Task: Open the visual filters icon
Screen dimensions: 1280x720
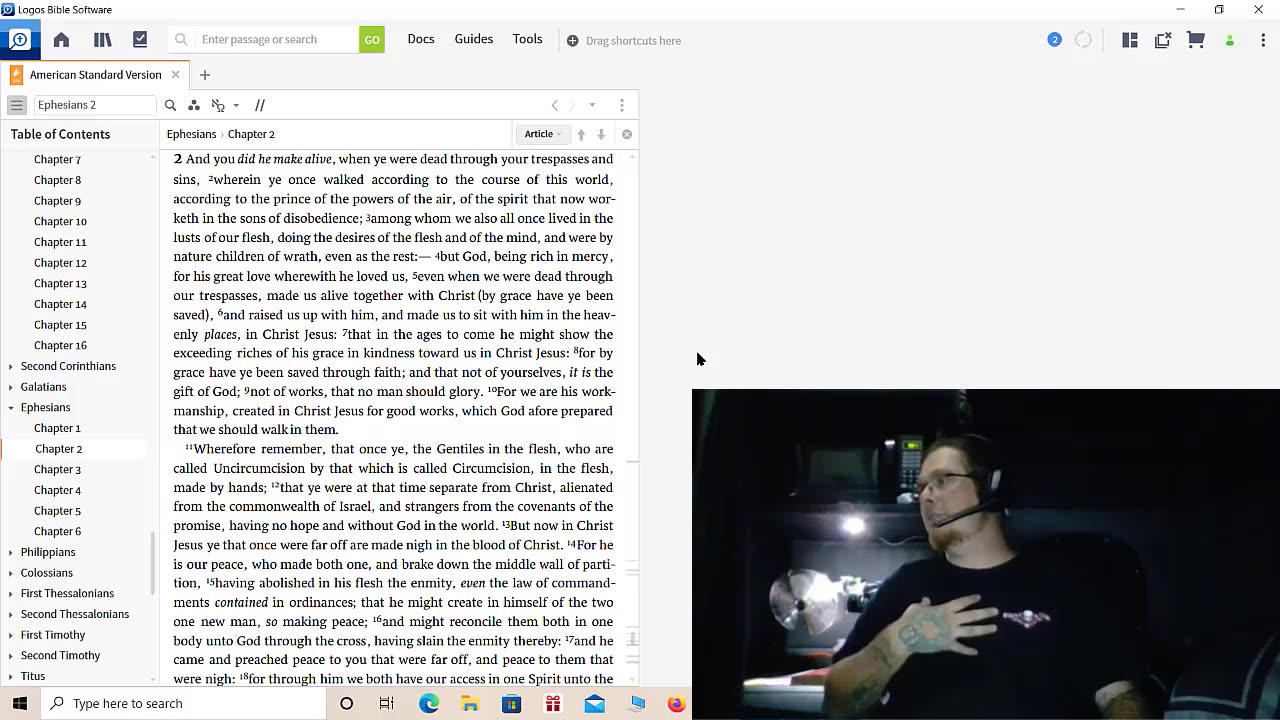Action: [x=194, y=105]
